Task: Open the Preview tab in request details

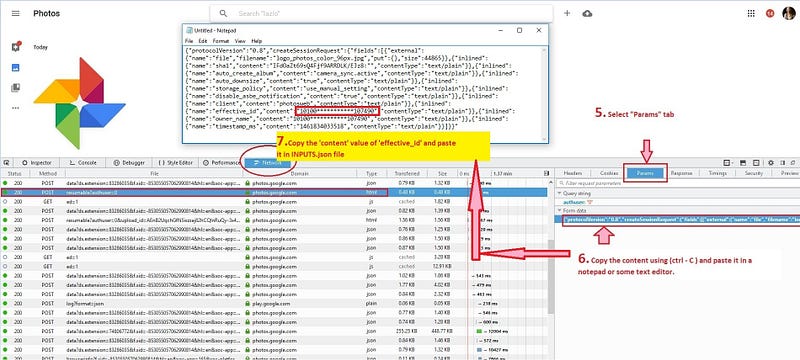Action: click(x=788, y=173)
